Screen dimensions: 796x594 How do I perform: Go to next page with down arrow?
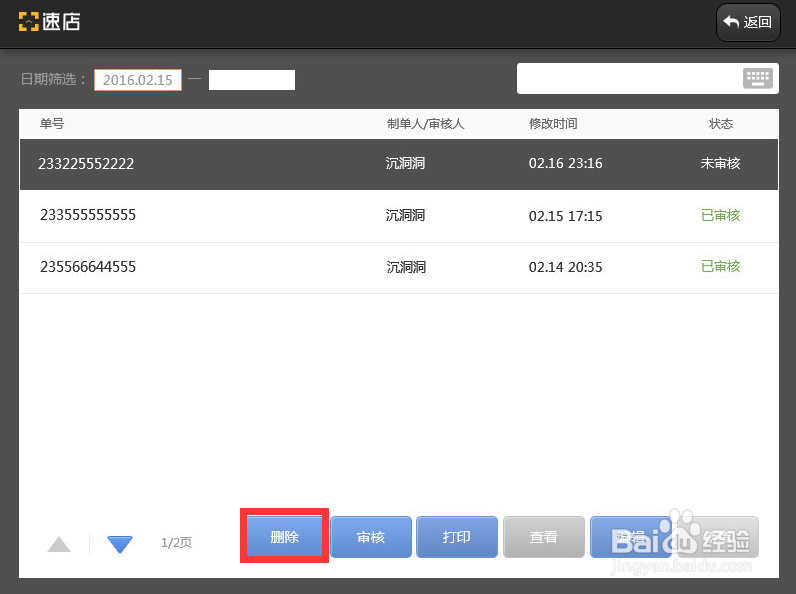click(x=120, y=544)
